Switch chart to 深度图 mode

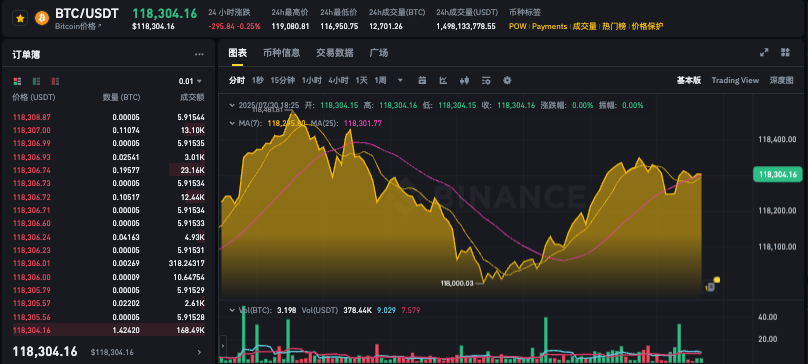tap(782, 80)
